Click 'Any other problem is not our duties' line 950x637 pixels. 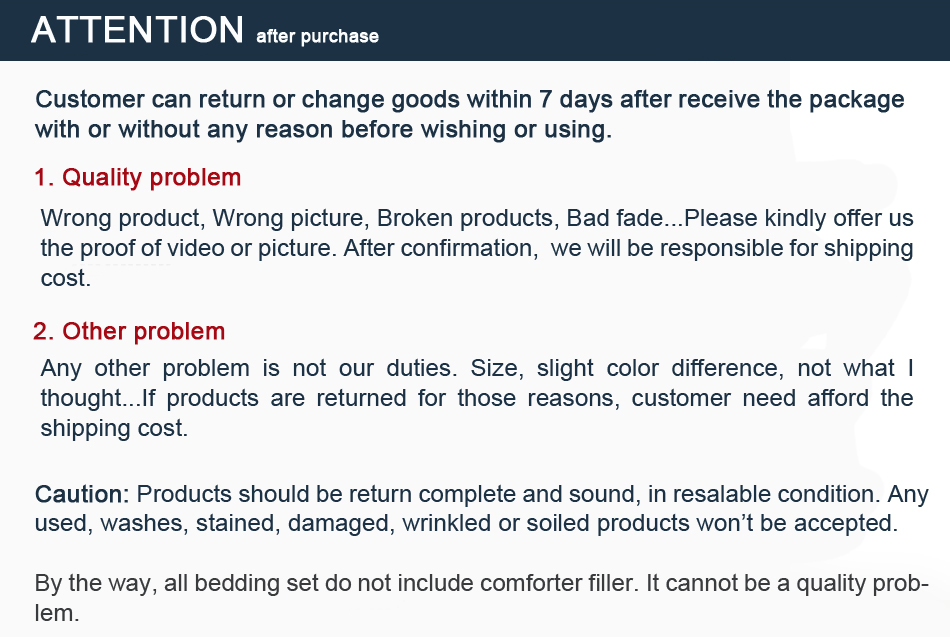pos(247,368)
